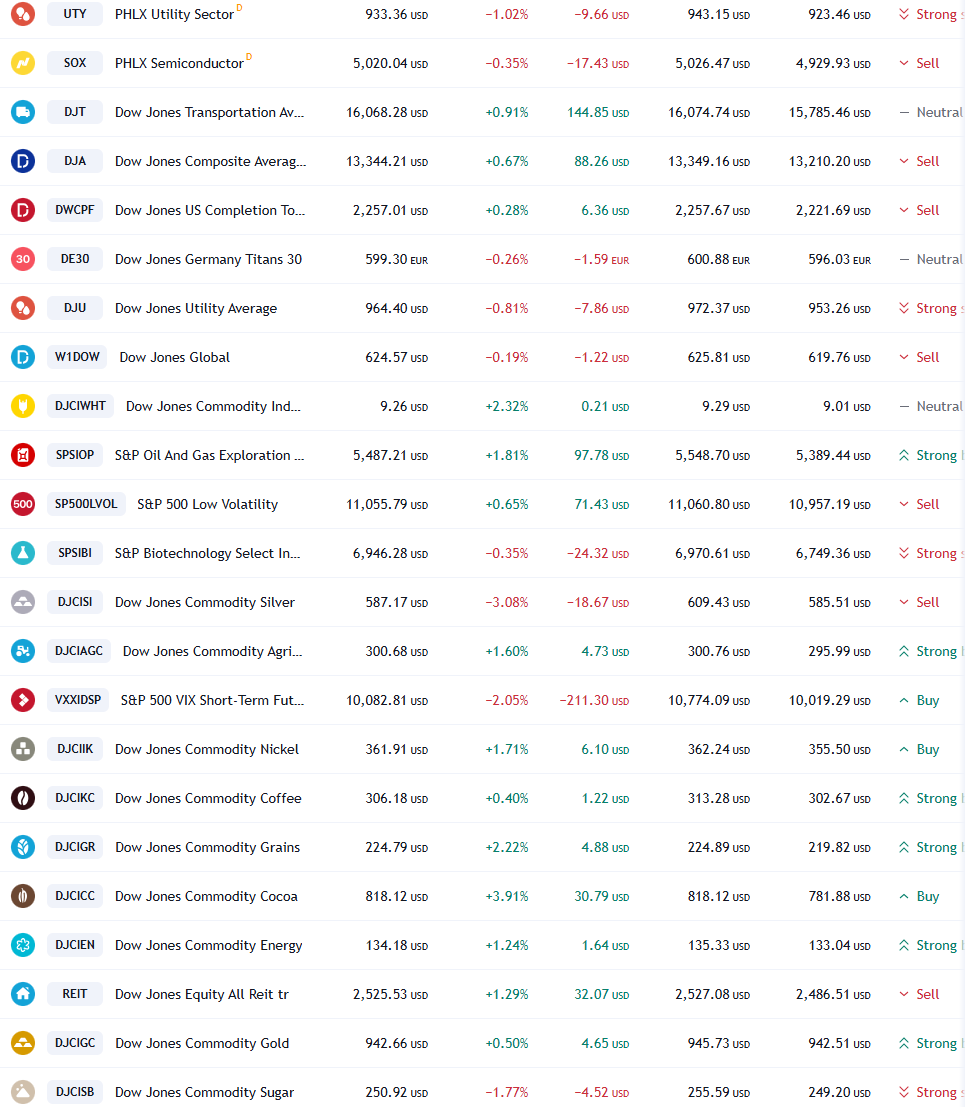Click the W1DOW global logo icon
This screenshot has width=965, height=1107.
(23, 357)
